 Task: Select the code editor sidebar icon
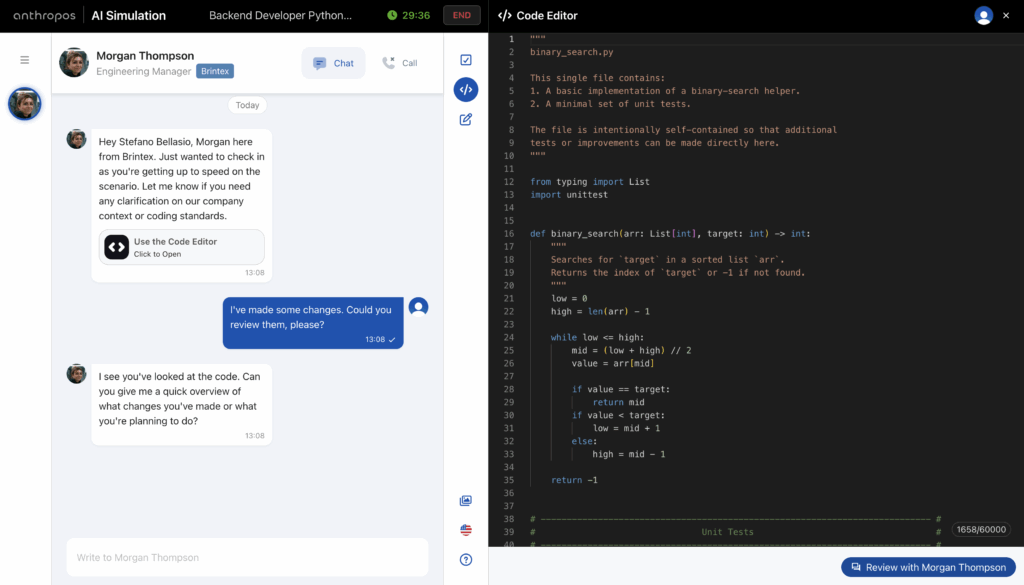[x=465, y=90]
